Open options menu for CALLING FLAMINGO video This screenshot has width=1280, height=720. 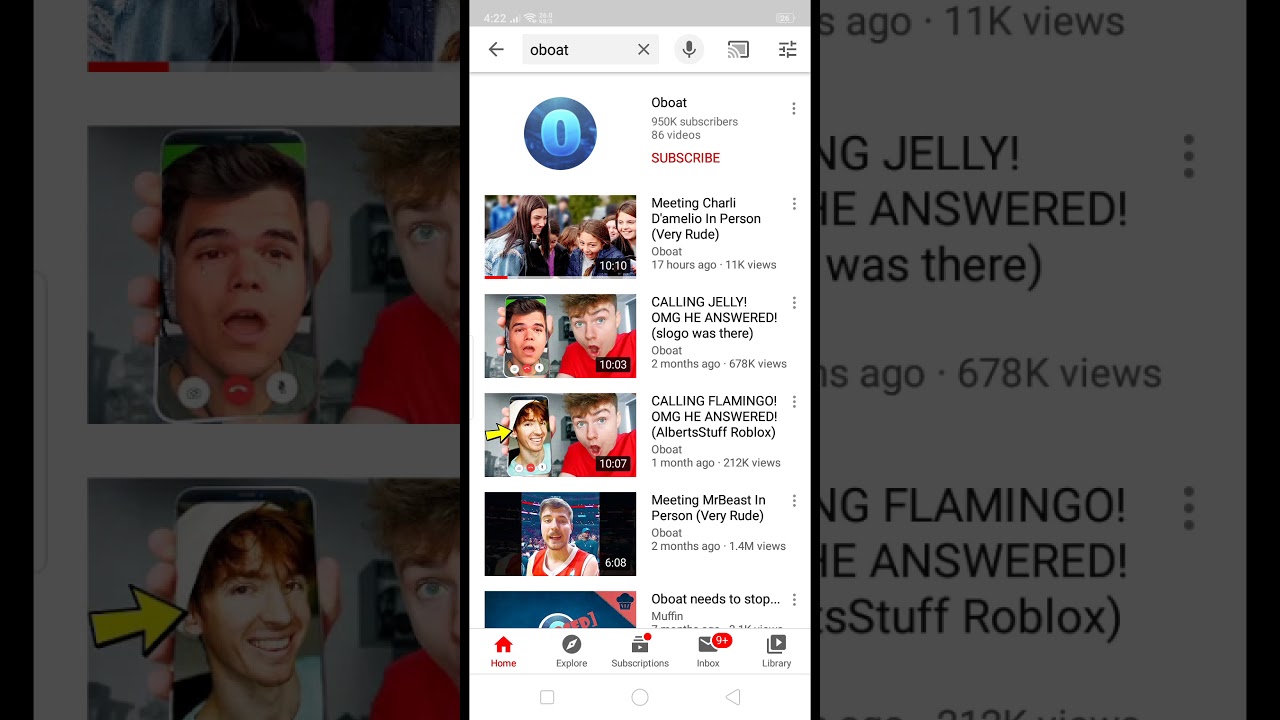pos(794,402)
